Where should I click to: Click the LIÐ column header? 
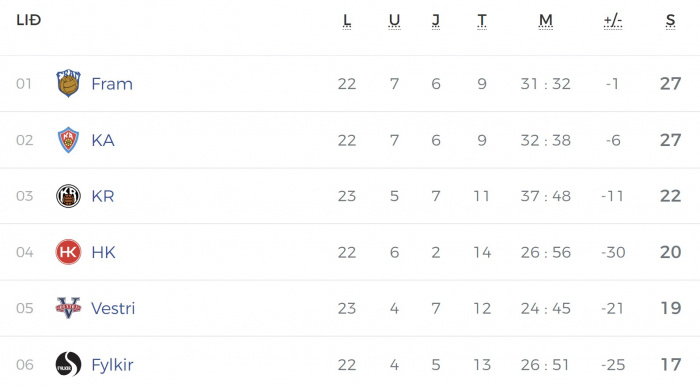pyautogui.click(x=29, y=20)
